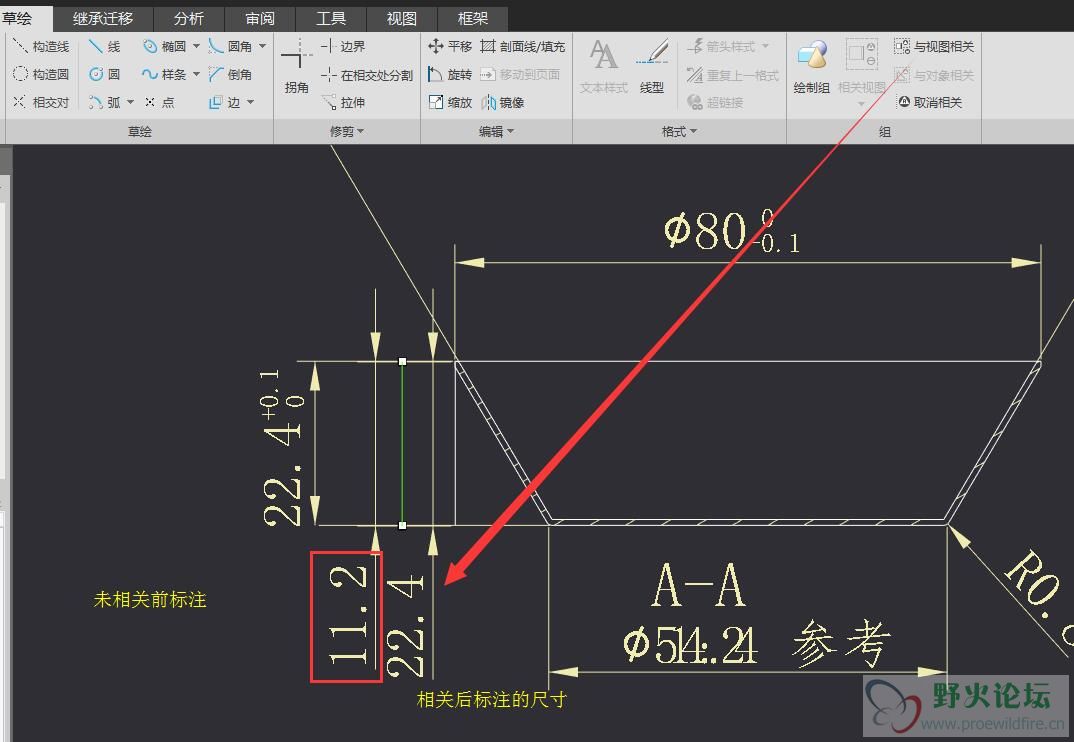Switch to the 继承迁移 ribbon tab
This screenshot has width=1074, height=742.
(103, 18)
